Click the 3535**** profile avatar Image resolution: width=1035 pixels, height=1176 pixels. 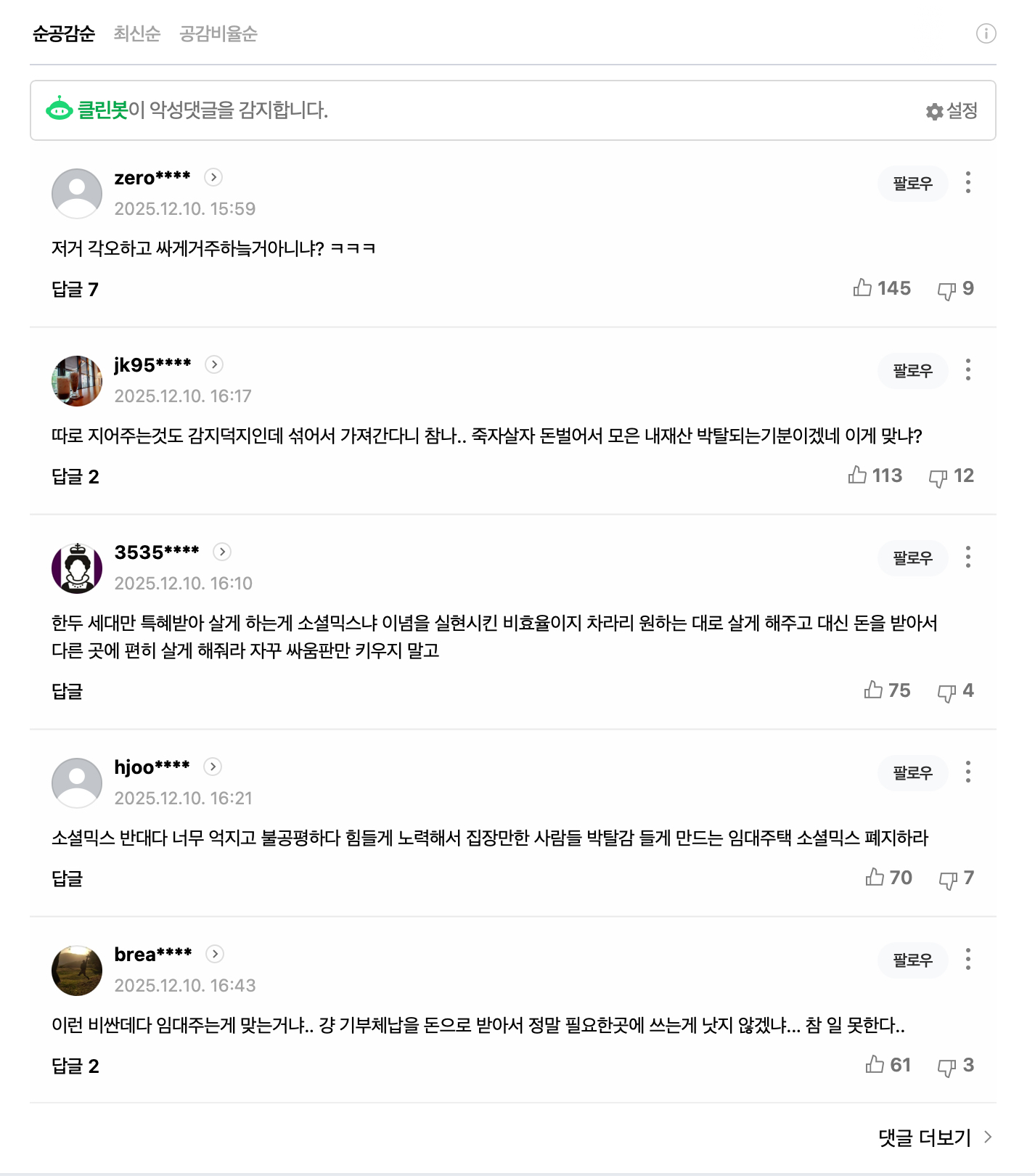coord(77,568)
